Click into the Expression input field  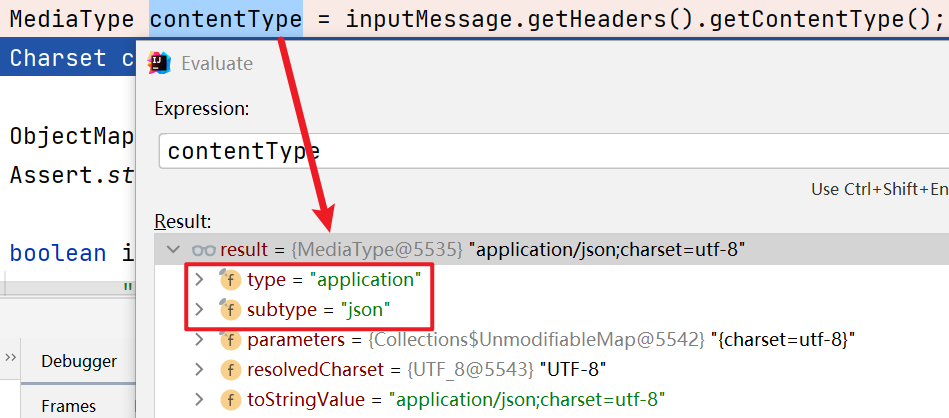tap(550, 151)
